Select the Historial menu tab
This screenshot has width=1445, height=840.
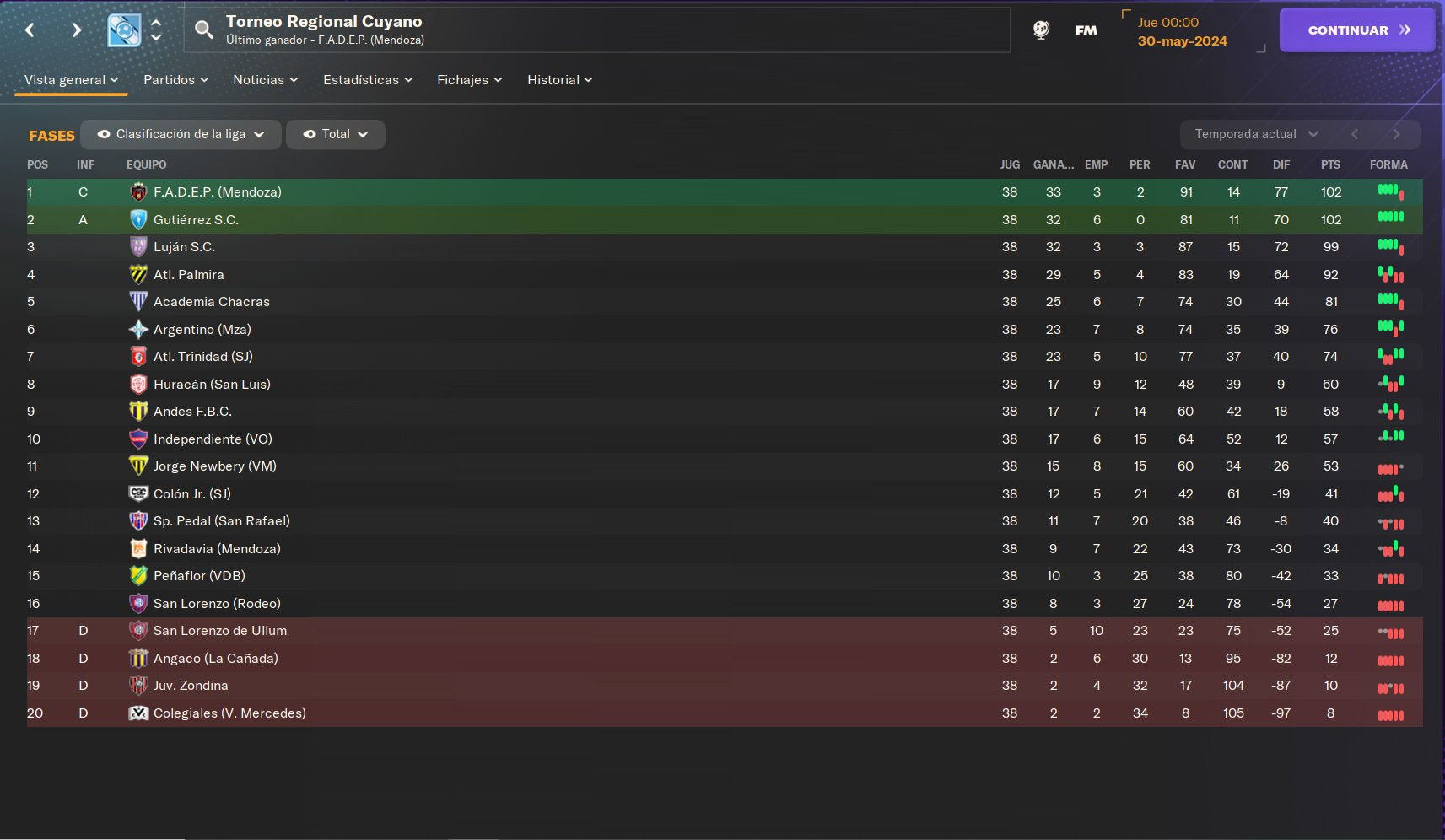pos(559,80)
